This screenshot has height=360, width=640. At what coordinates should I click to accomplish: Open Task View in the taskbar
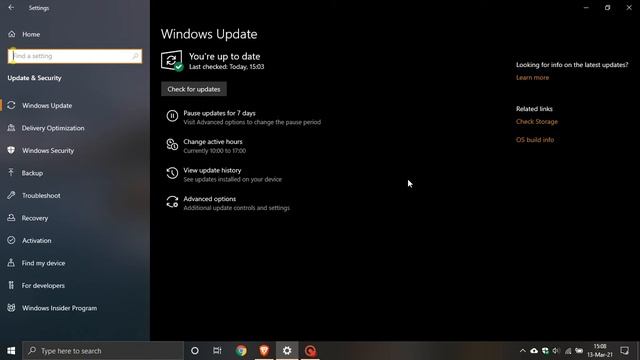click(x=217, y=351)
